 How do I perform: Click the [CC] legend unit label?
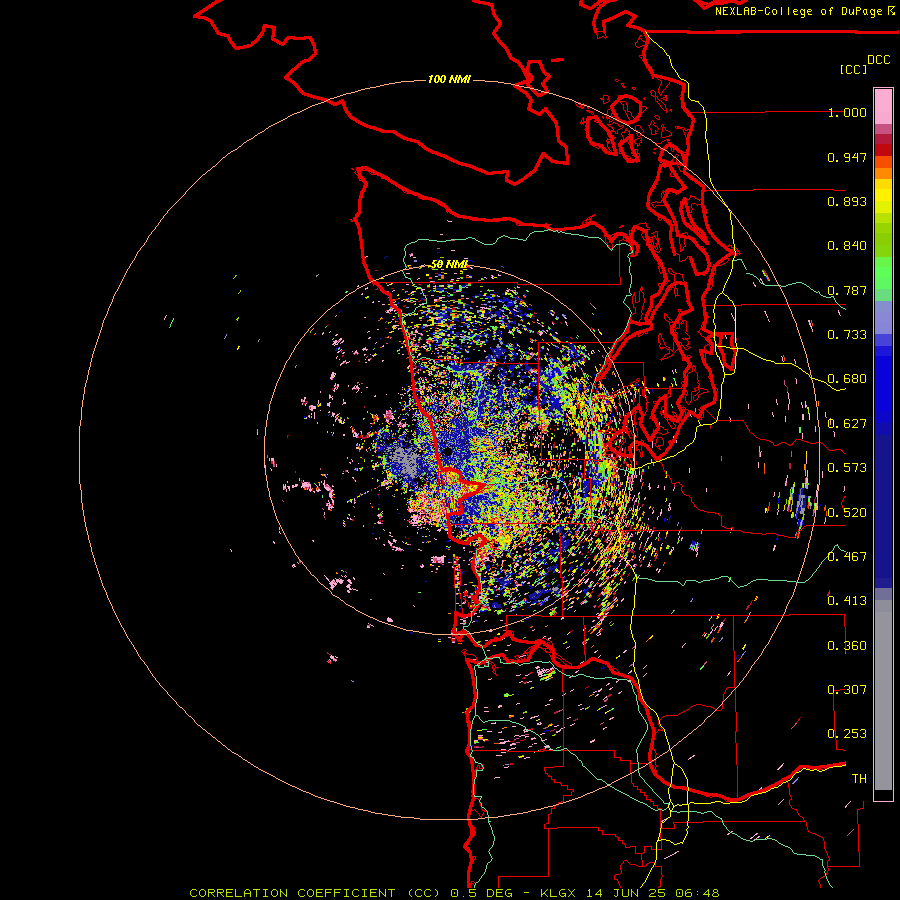pyautogui.click(x=853, y=69)
